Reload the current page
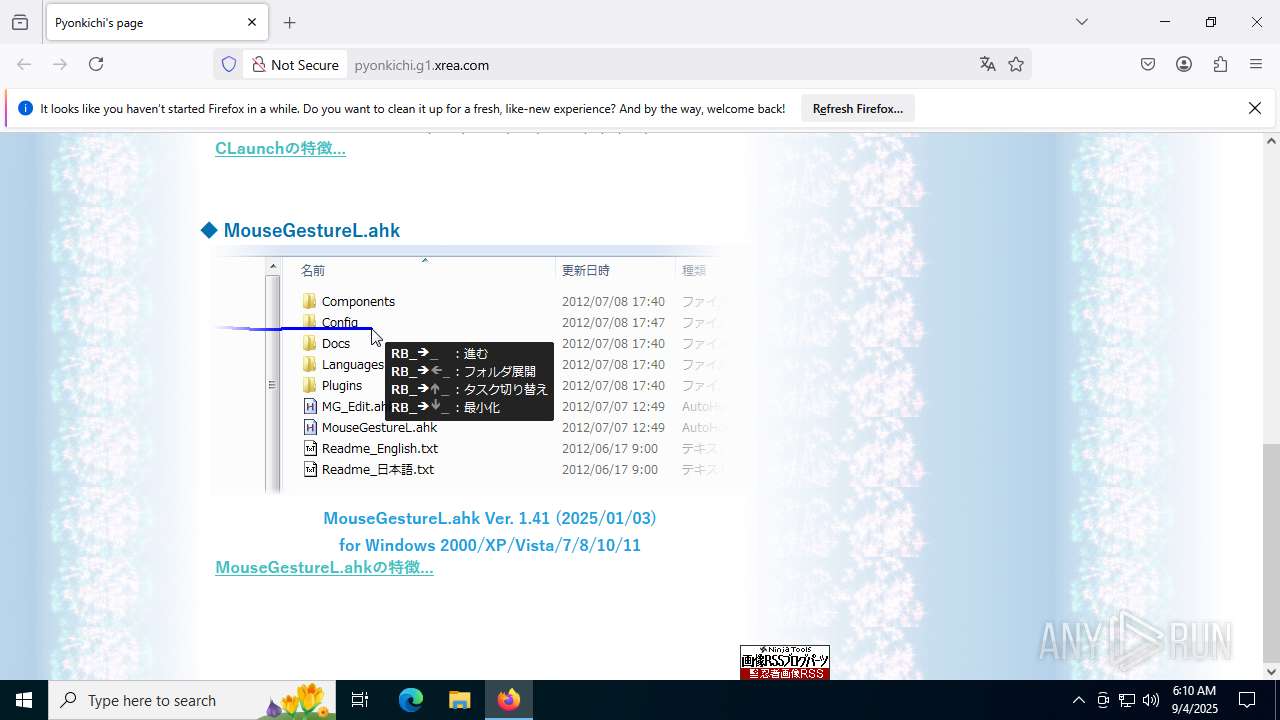 [x=96, y=64]
